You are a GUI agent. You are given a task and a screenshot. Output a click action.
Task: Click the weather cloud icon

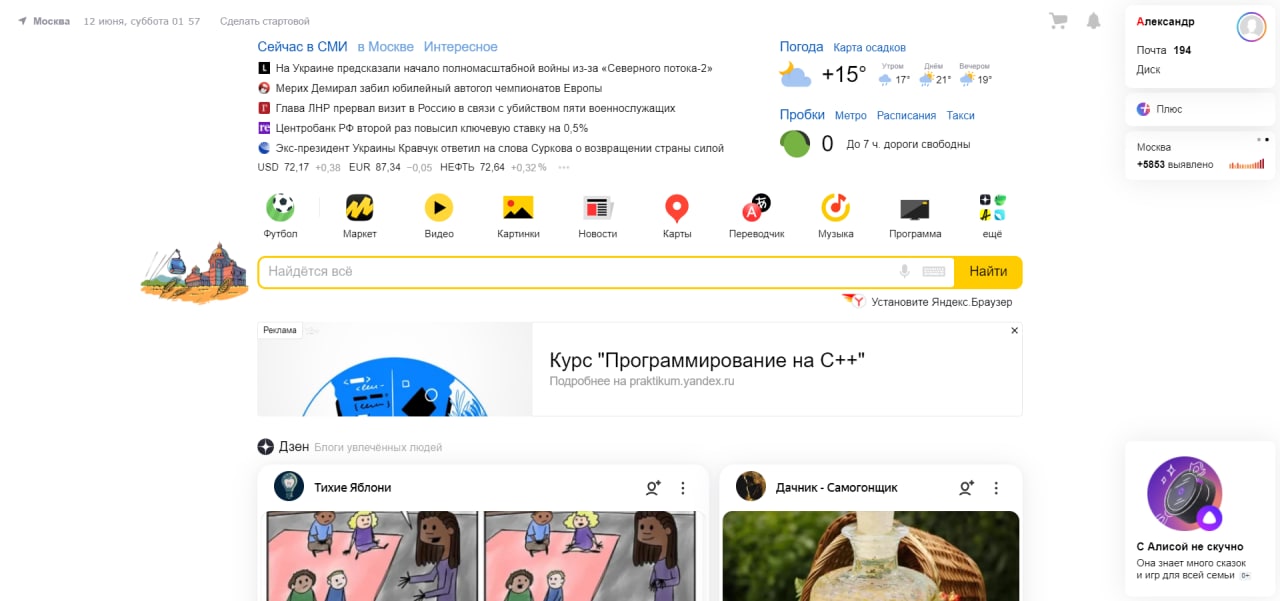click(795, 74)
